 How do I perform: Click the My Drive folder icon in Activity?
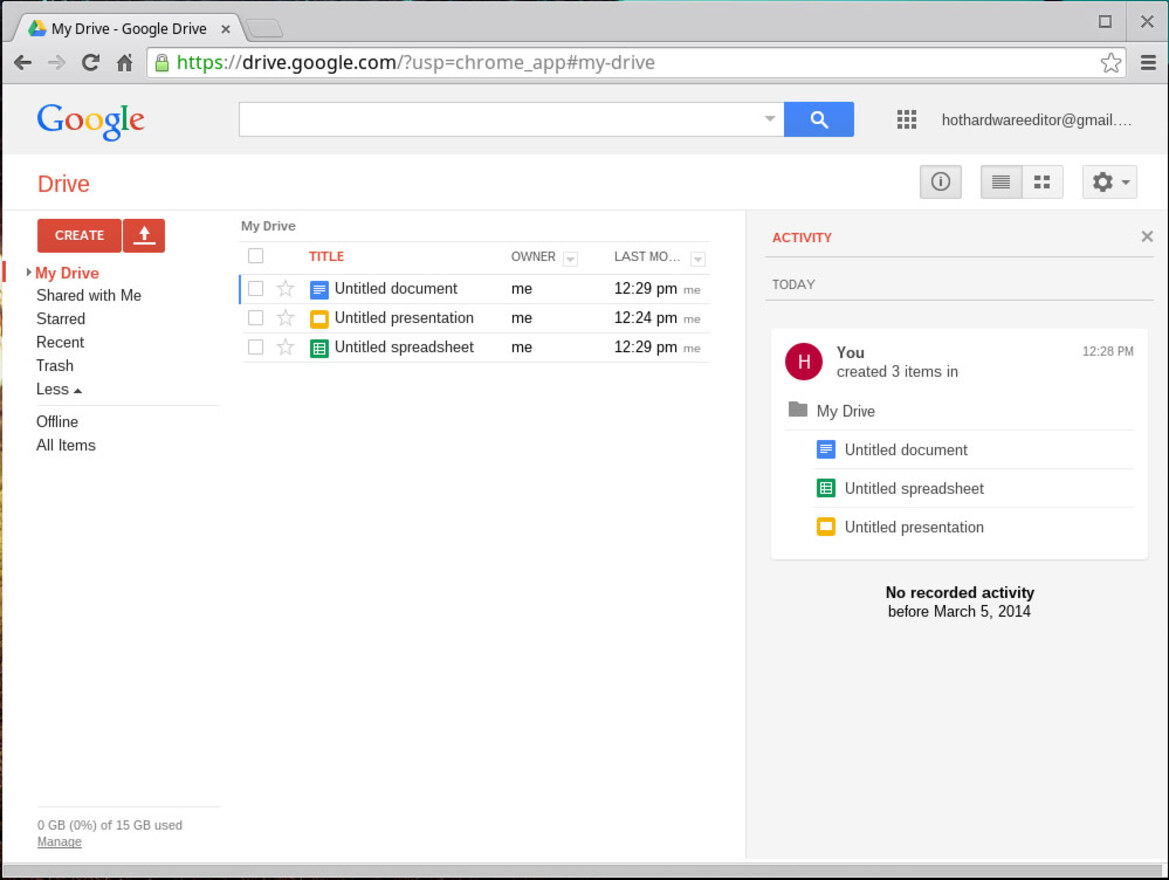pos(798,409)
